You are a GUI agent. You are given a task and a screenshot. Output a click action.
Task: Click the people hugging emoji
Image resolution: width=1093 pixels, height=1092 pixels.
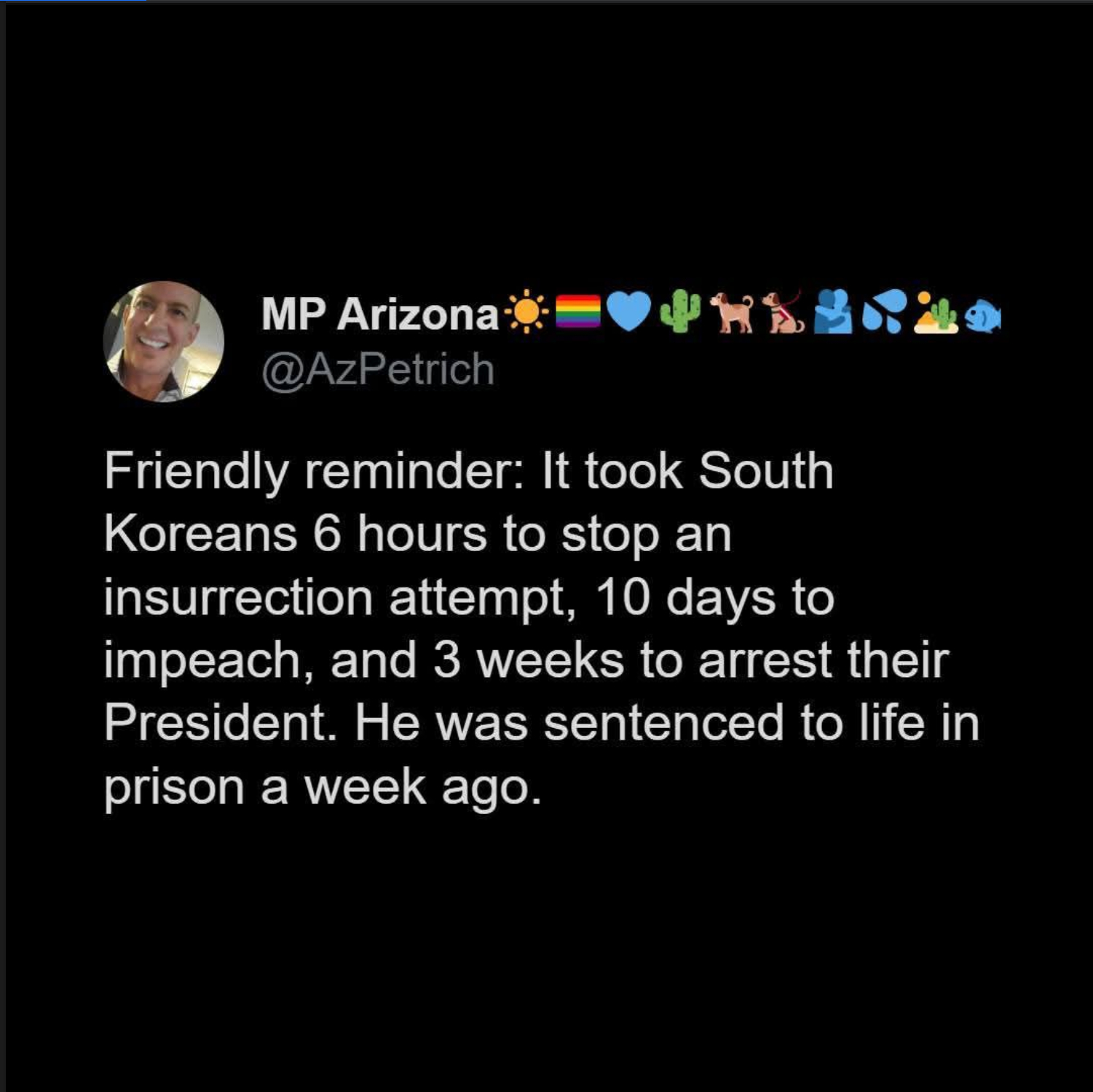click(x=832, y=313)
